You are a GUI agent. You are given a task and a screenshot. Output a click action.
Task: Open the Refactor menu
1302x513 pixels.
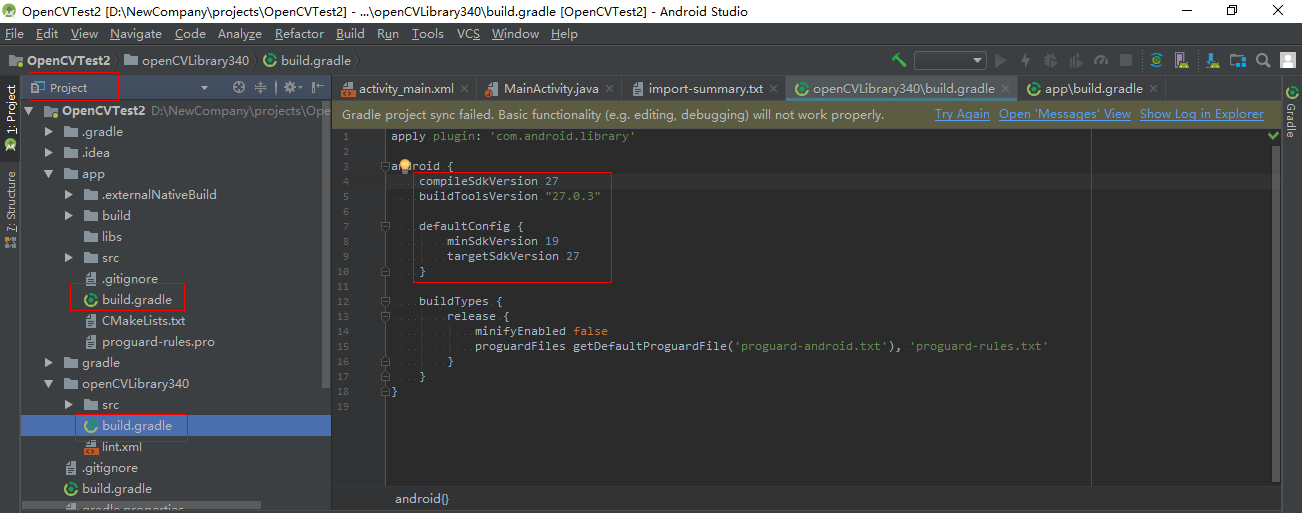(300, 34)
